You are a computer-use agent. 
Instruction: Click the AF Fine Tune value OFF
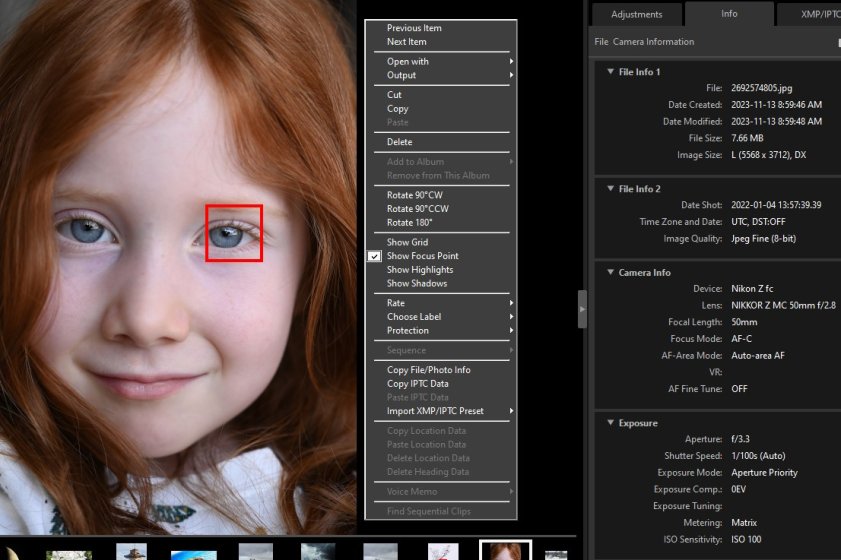click(739, 389)
